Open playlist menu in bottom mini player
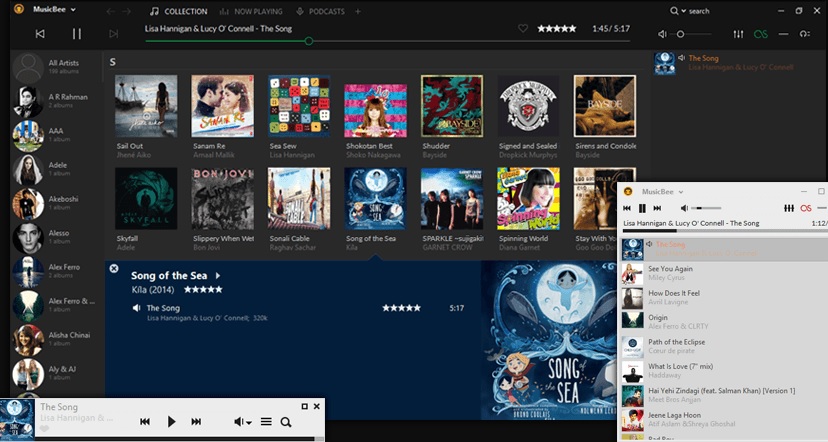 point(266,421)
